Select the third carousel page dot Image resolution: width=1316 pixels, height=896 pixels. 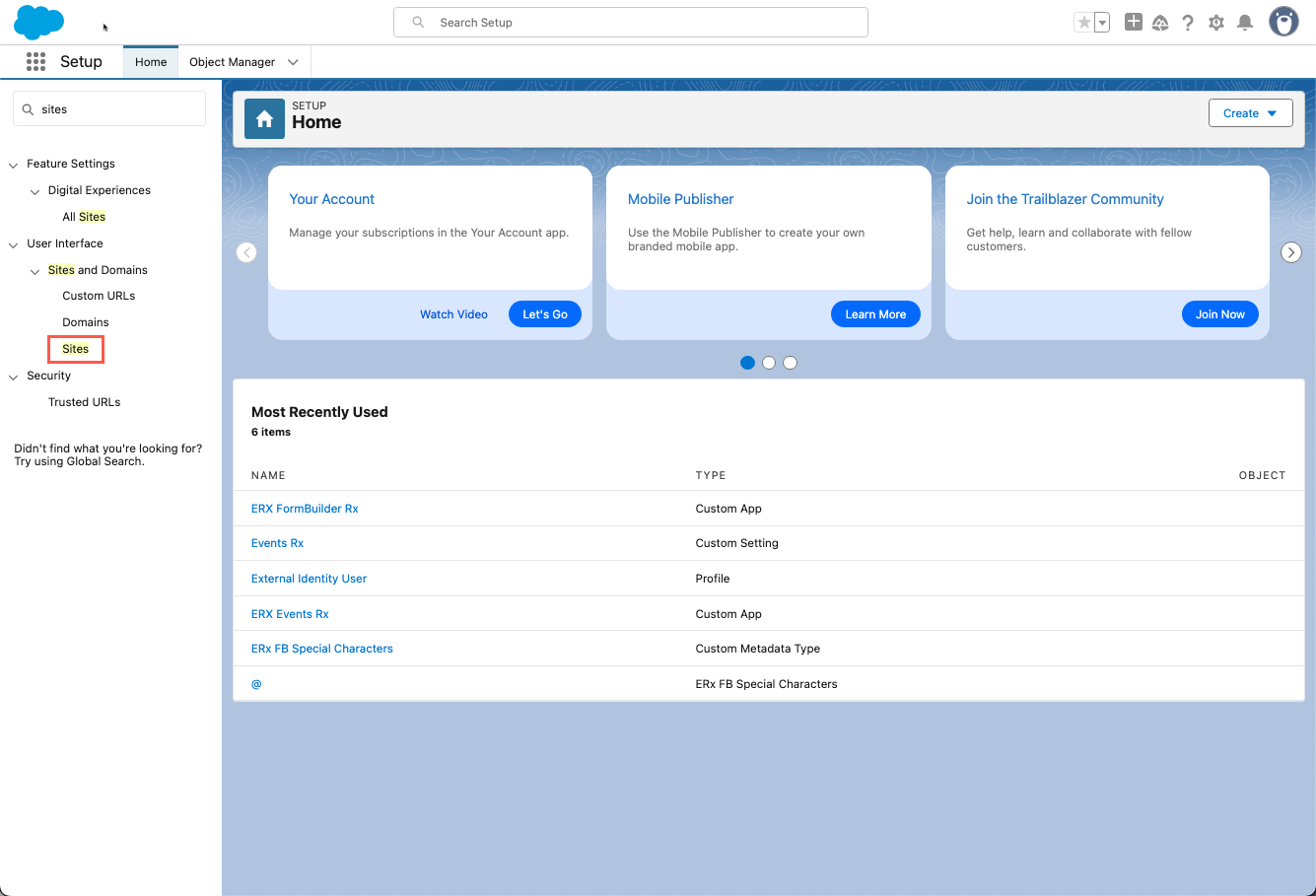790,363
